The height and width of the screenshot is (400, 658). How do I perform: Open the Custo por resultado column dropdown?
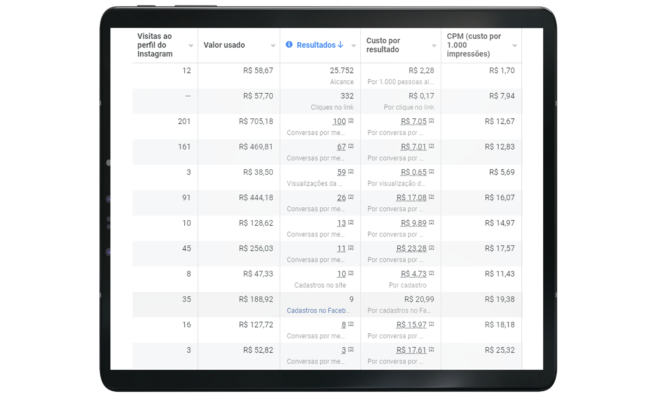[434, 46]
